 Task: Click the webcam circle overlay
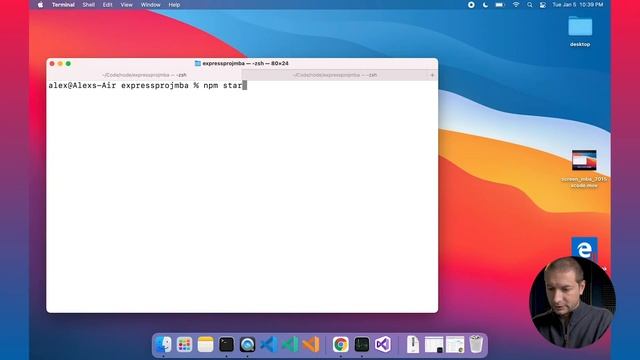572,302
